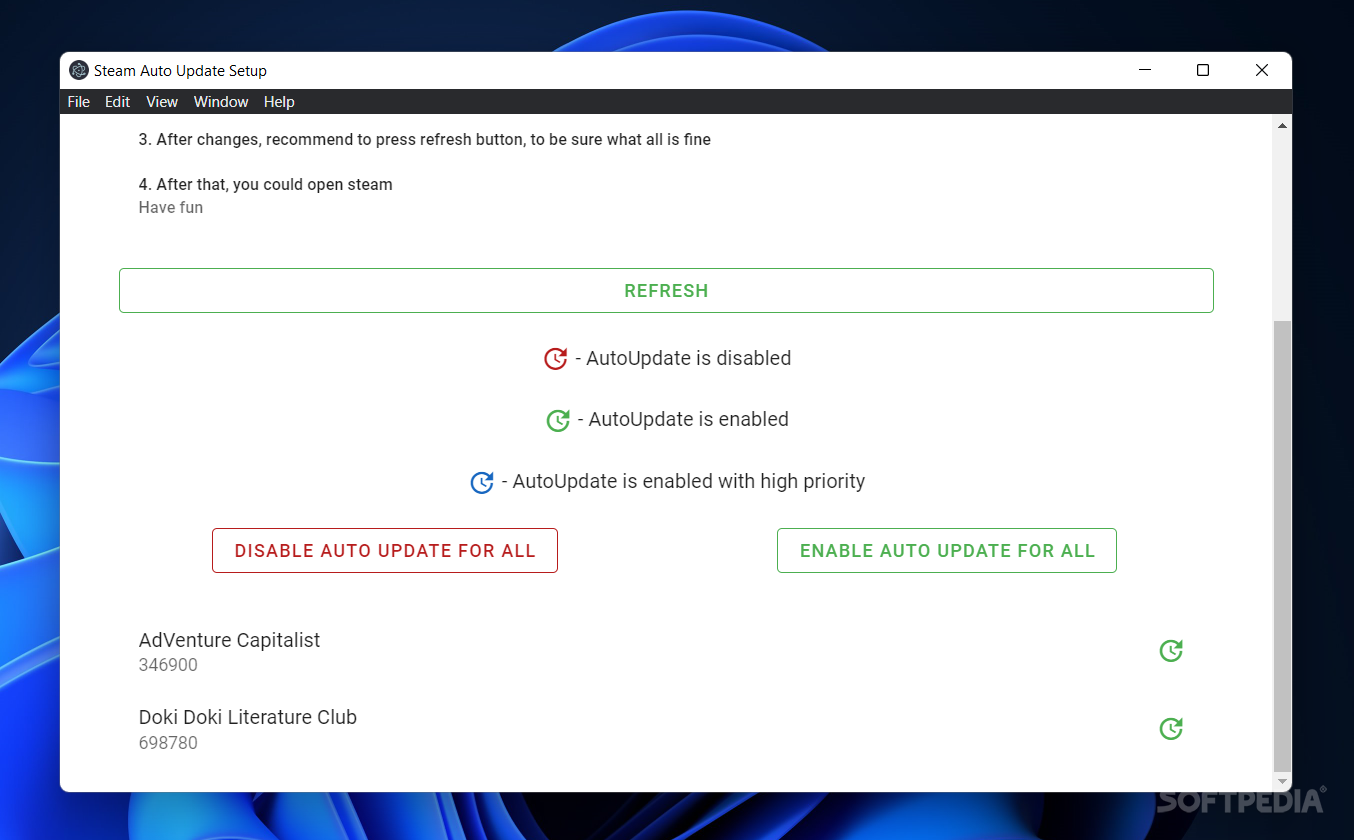Enable auto update for all games
The width and height of the screenshot is (1354, 840).
coord(947,551)
